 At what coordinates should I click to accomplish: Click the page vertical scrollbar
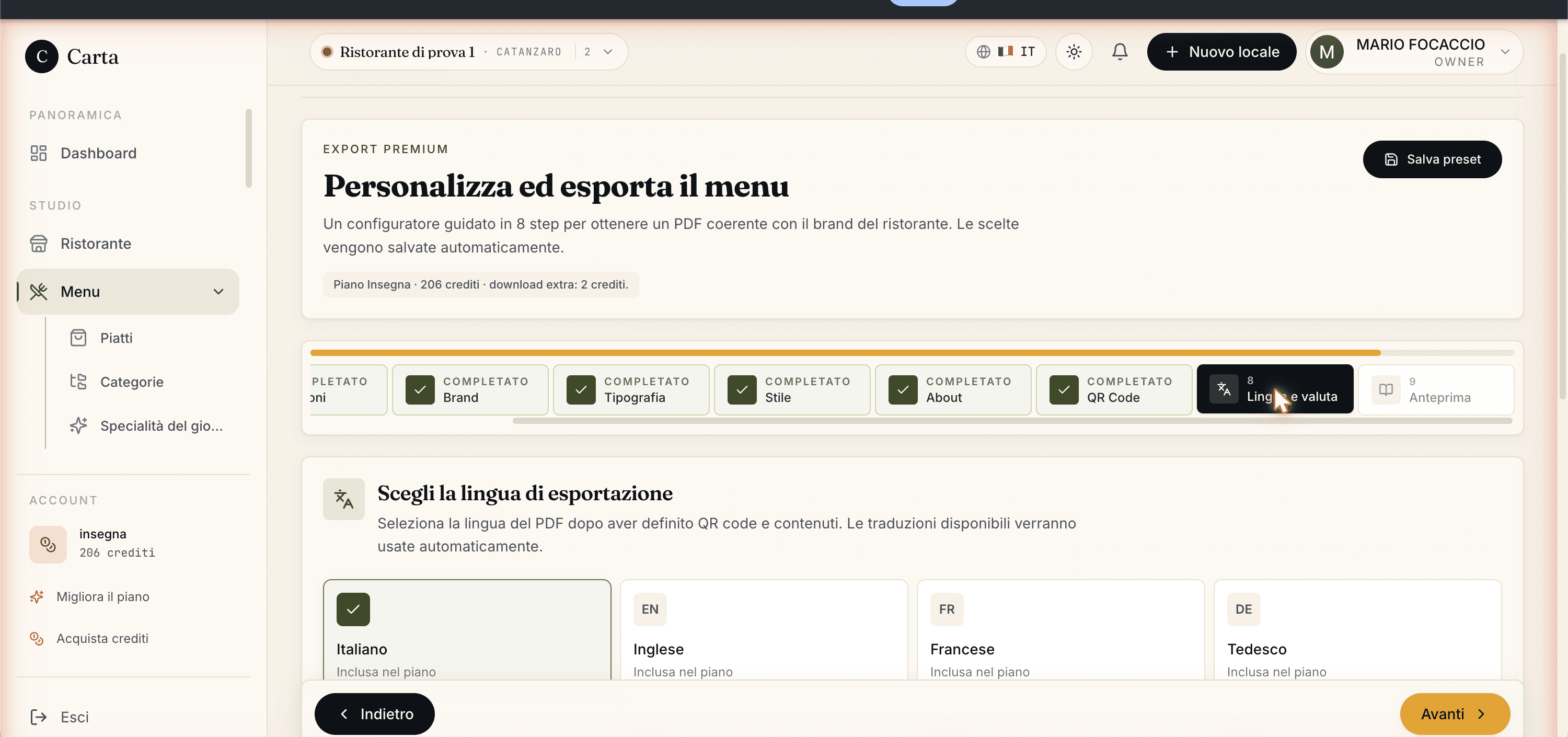click(x=1563, y=225)
